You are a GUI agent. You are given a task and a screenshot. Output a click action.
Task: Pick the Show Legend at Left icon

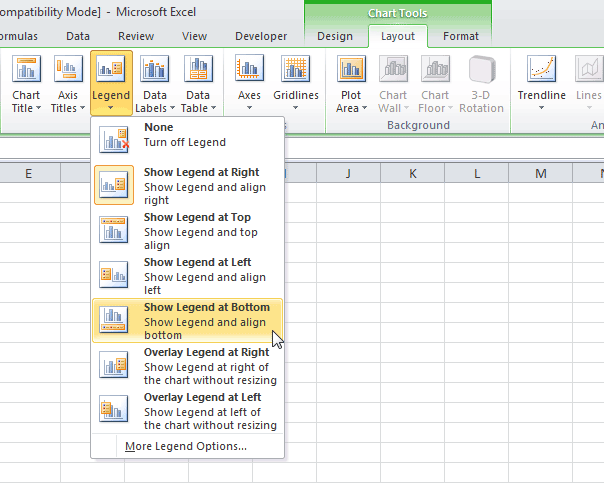[114, 275]
